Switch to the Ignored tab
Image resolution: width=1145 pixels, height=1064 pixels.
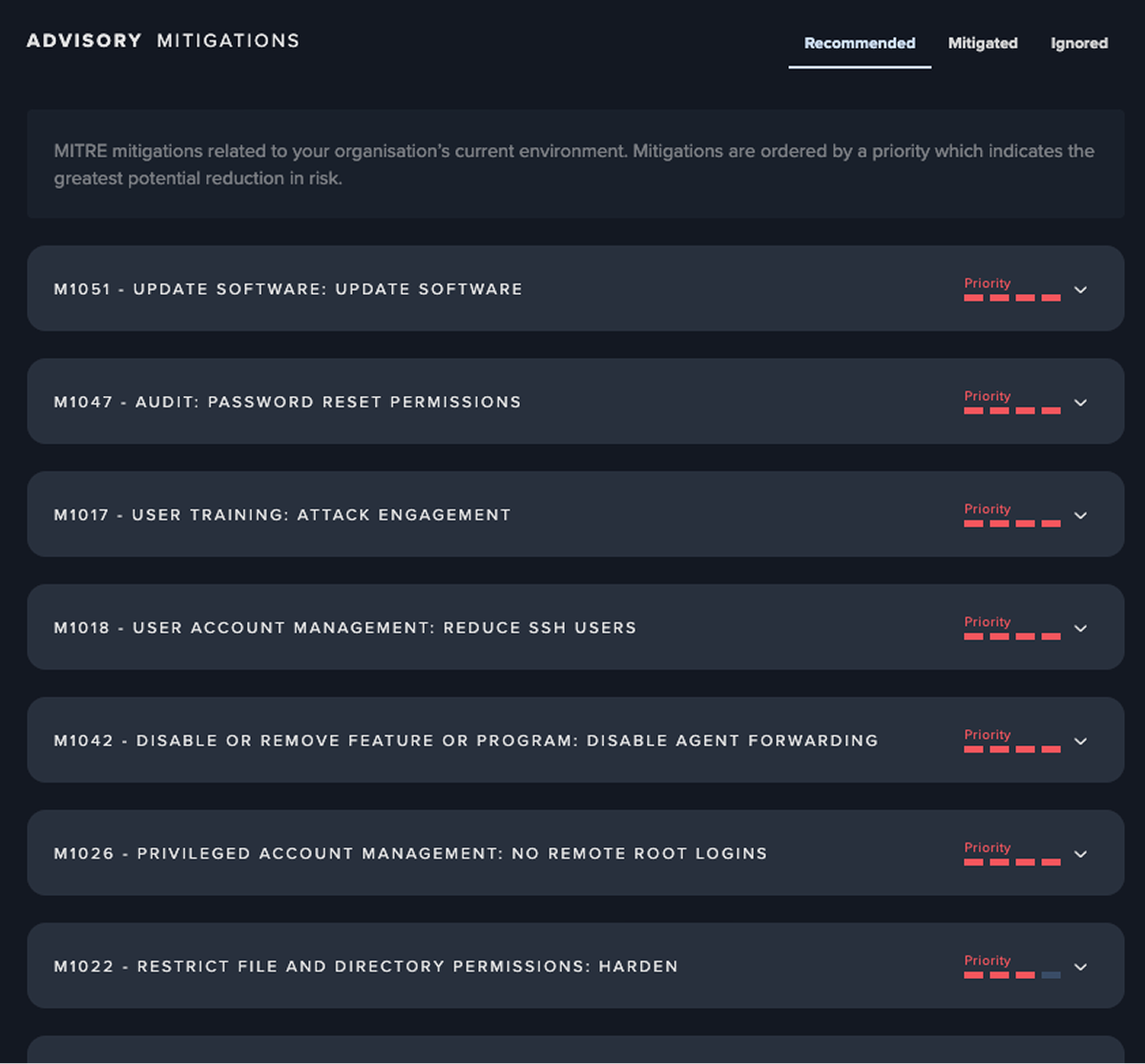(x=1079, y=43)
